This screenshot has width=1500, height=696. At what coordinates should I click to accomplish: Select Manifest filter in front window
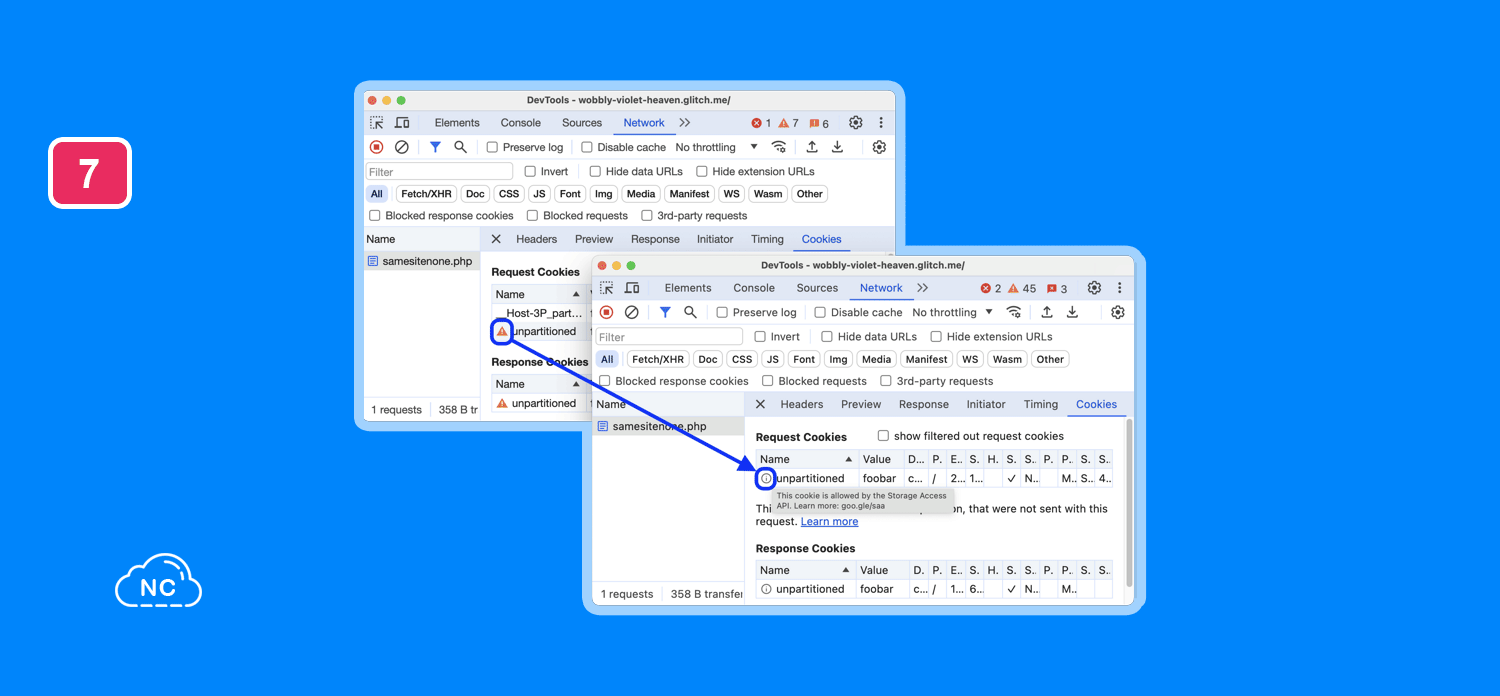point(927,359)
